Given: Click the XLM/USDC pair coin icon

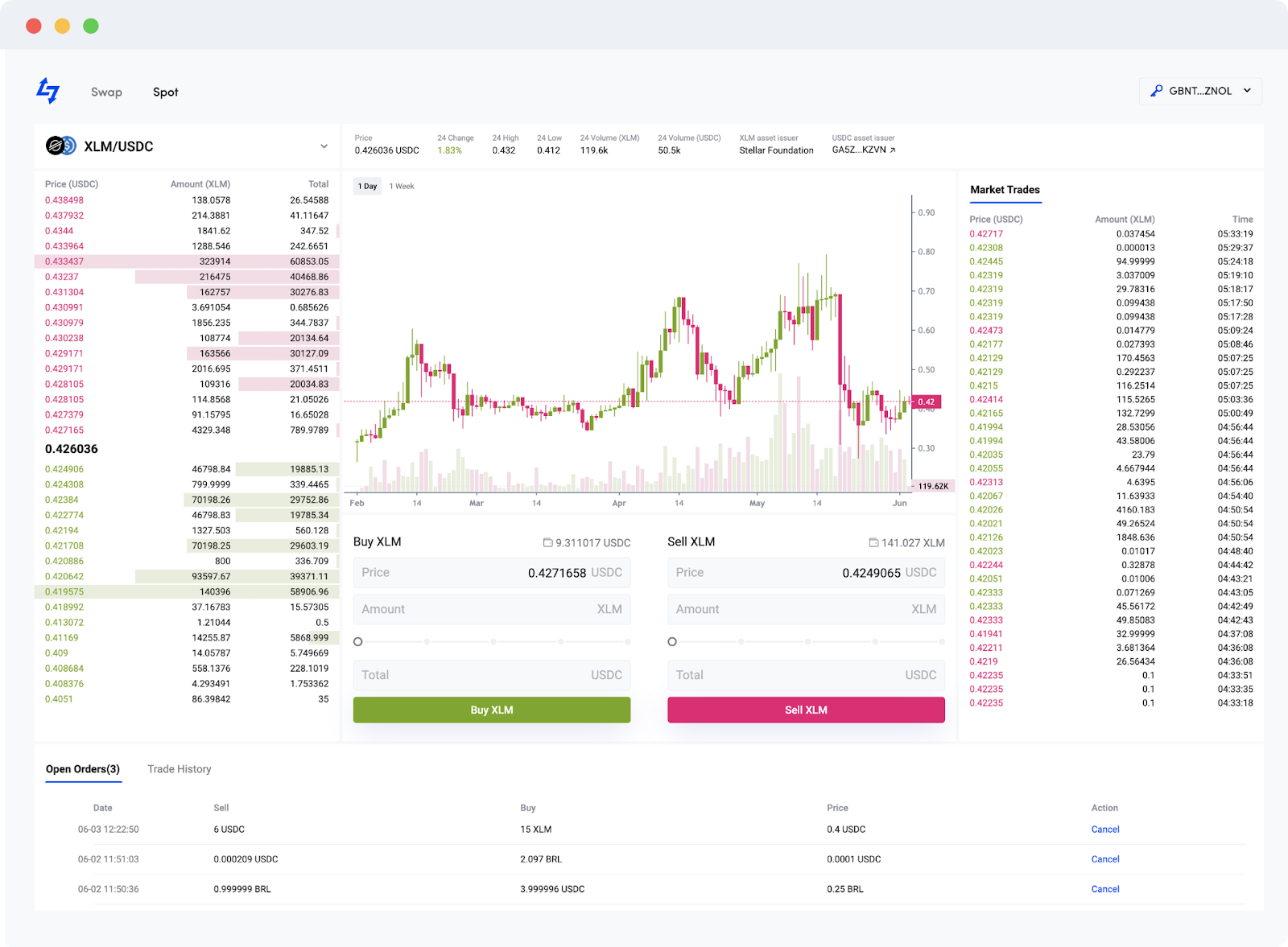Looking at the screenshot, I should click(61, 146).
